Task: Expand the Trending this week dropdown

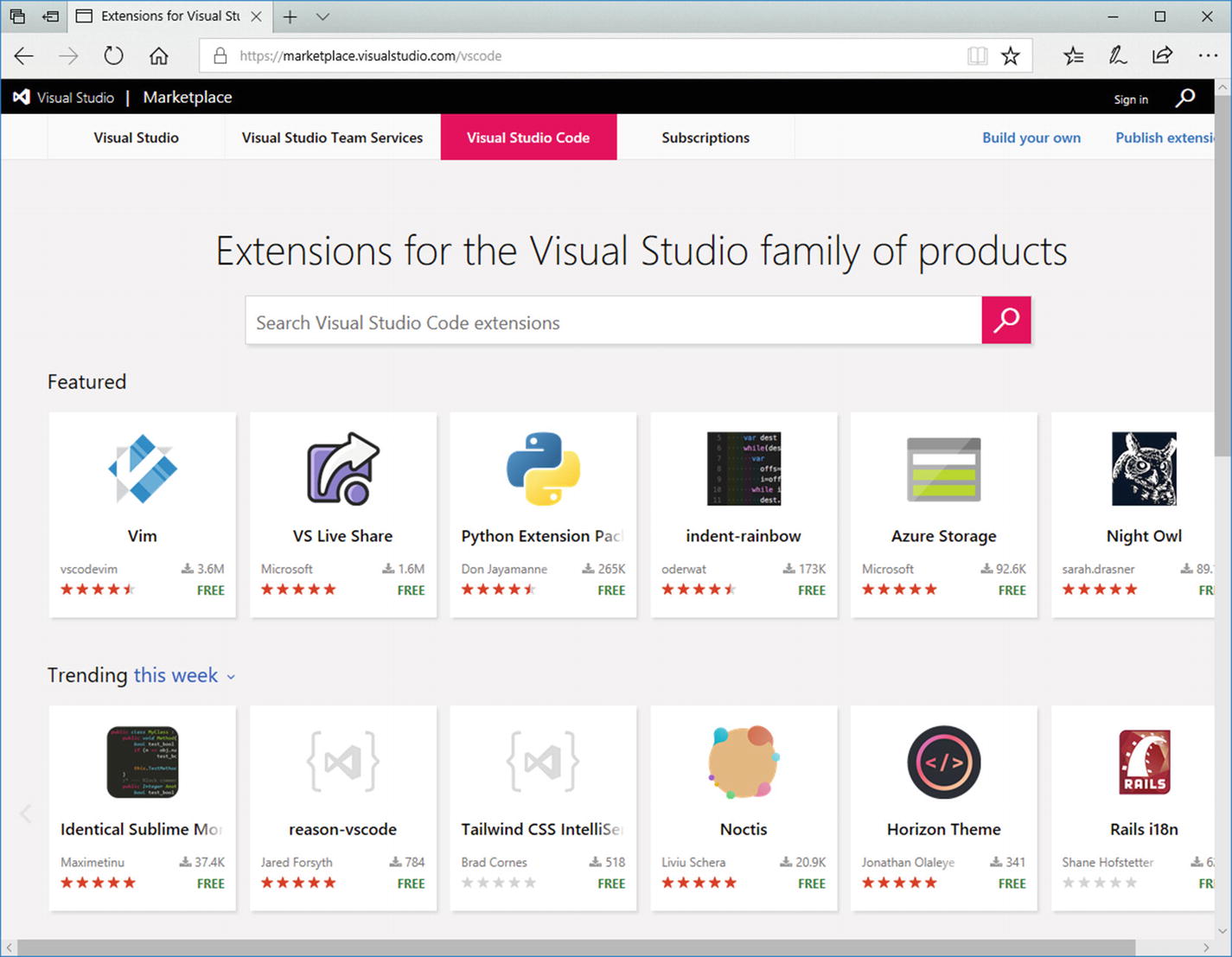Action: [231, 677]
